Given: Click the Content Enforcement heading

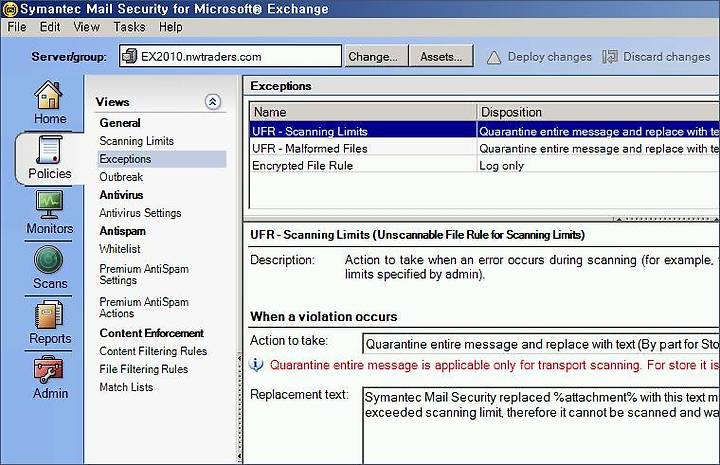Looking at the screenshot, I should (x=152, y=333).
